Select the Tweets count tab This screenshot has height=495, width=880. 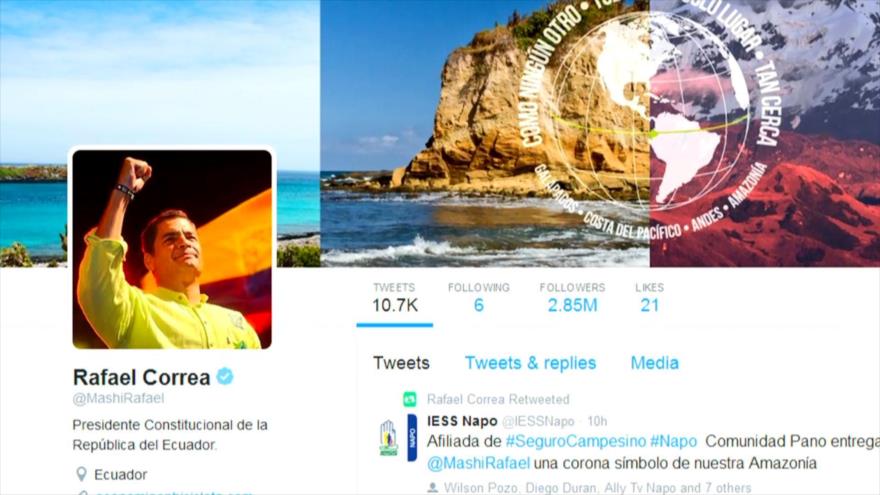395,298
